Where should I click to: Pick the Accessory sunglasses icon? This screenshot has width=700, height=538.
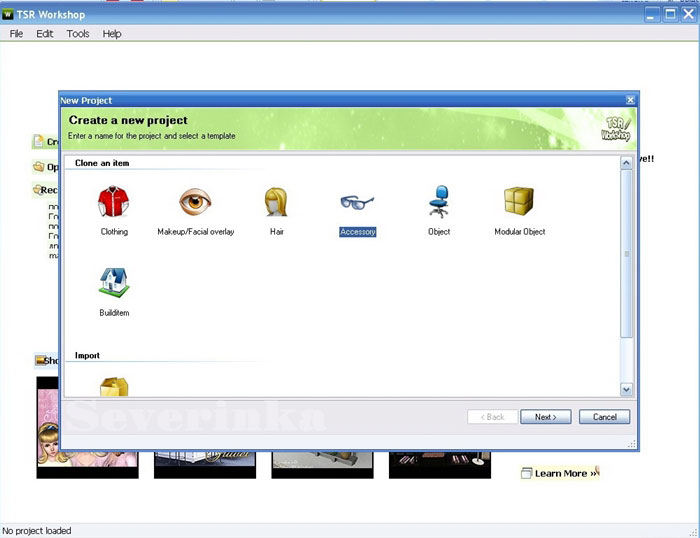pos(357,203)
